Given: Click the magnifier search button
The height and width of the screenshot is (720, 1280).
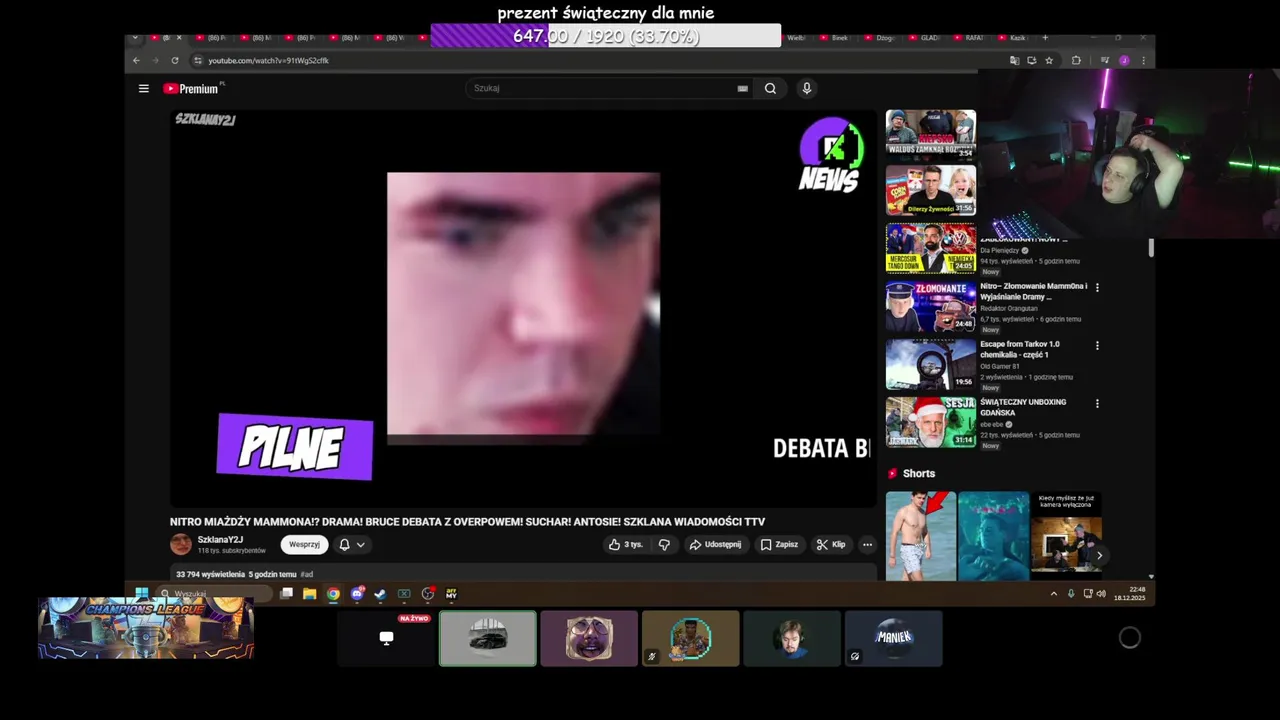Looking at the screenshot, I should (x=770, y=88).
